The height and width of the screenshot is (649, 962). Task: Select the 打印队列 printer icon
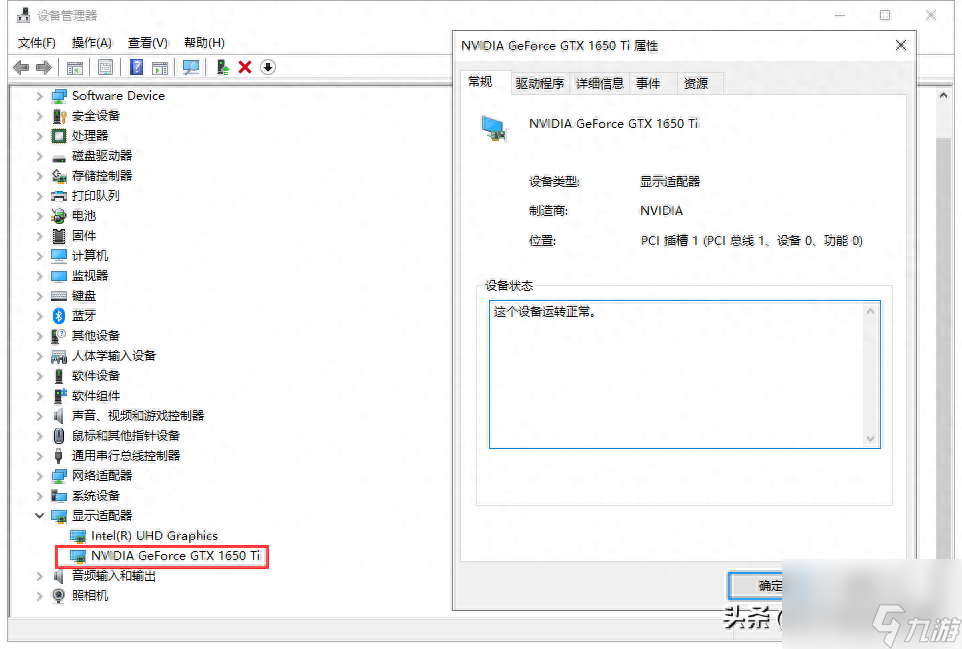tap(59, 196)
